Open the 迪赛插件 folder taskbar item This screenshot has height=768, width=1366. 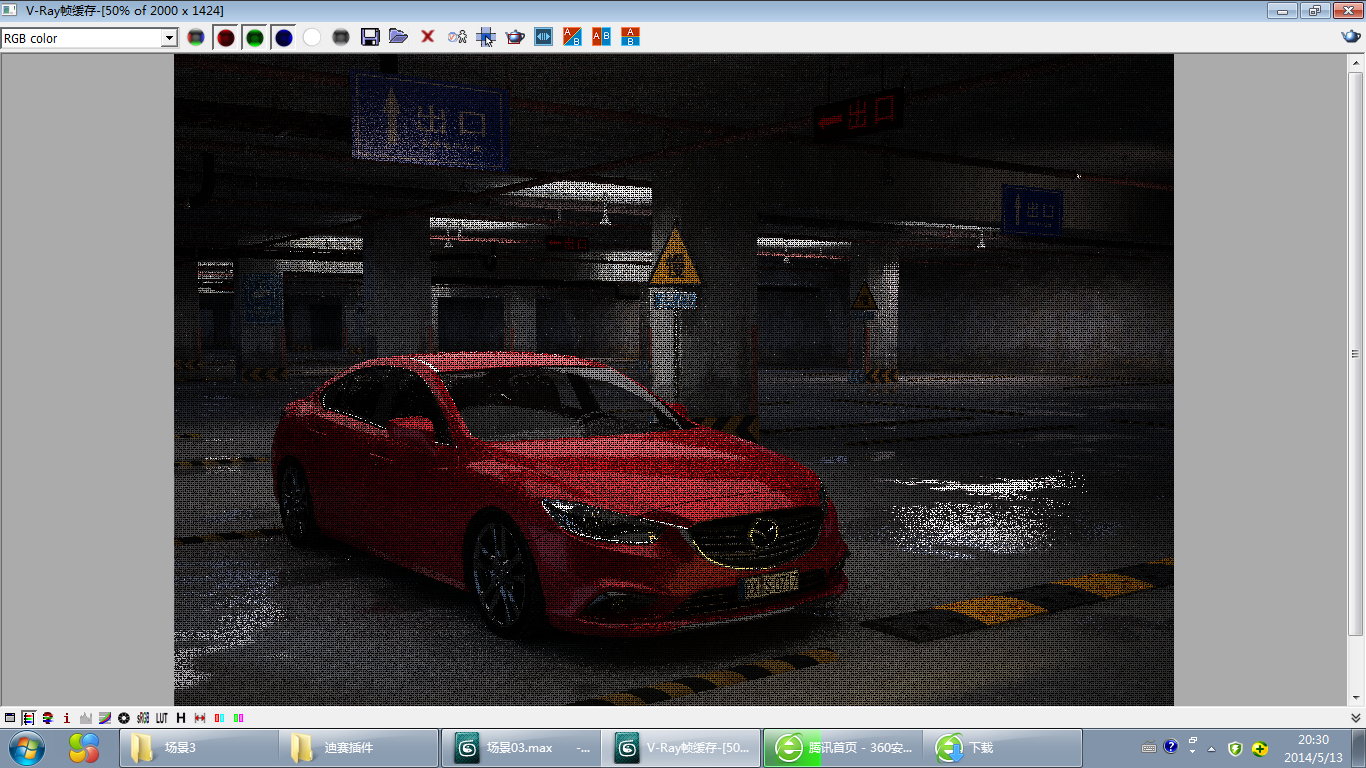point(359,748)
